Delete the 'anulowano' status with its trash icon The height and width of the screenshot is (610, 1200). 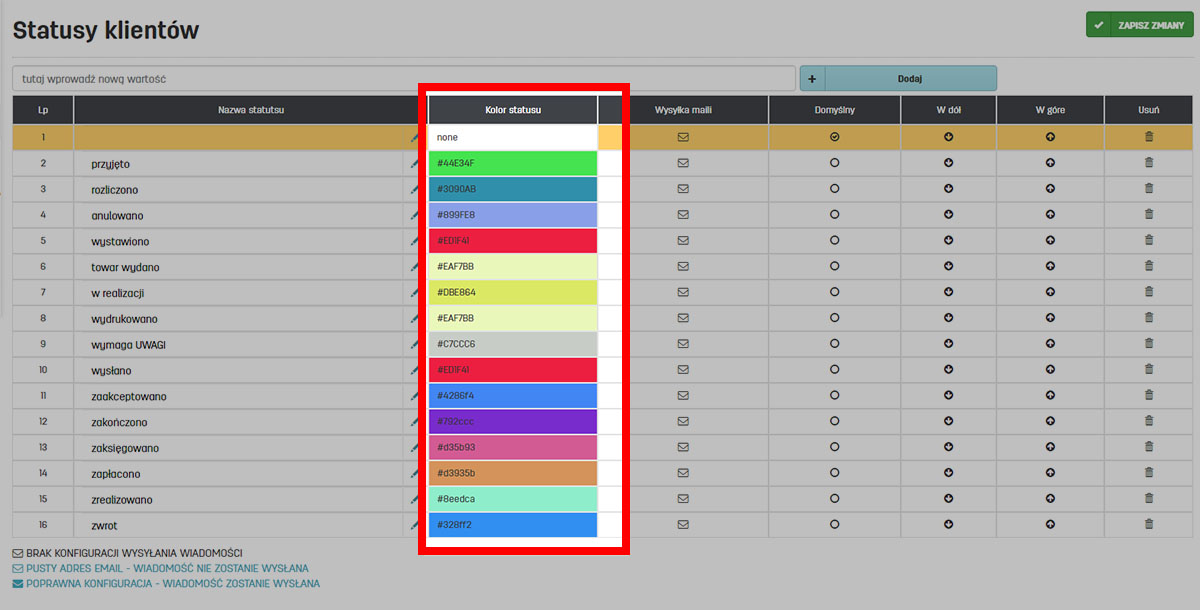(1149, 214)
